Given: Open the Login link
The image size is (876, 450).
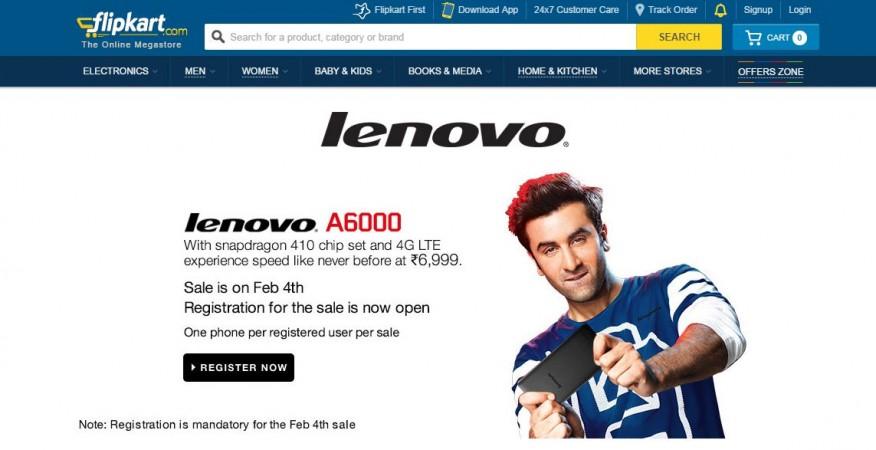Looking at the screenshot, I should pyautogui.click(x=799, y=10).
